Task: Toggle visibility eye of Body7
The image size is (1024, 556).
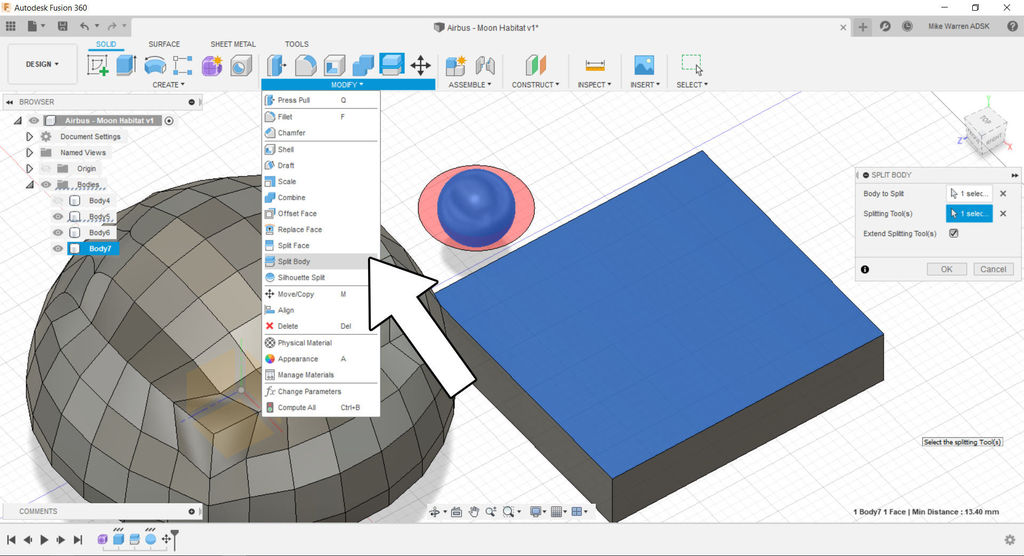Action: pyautogui.click(x=58, y=248)
